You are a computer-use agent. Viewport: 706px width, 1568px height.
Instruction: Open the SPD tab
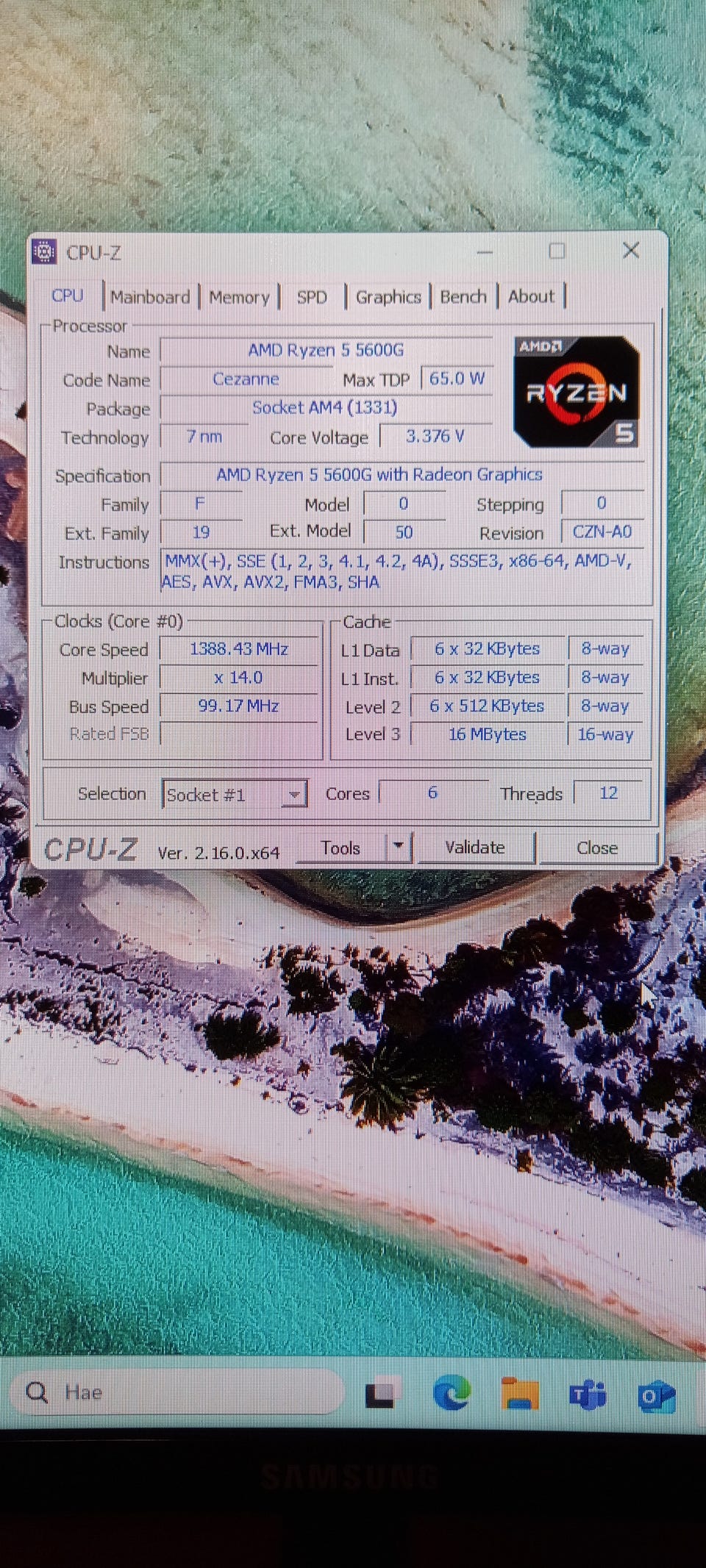pyautogui.click(x=312, y=297)
